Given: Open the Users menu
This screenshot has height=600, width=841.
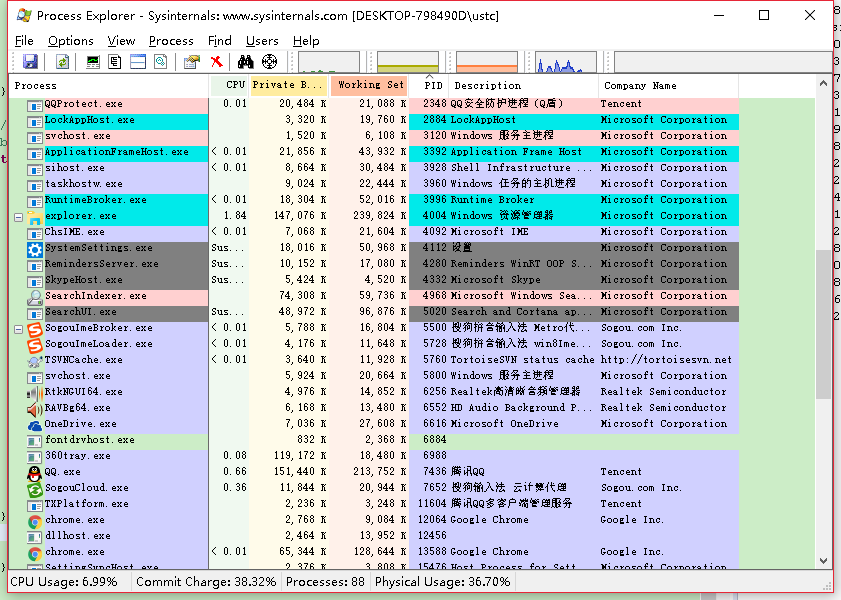Looking at the screenshot, I should pos(262,41).
